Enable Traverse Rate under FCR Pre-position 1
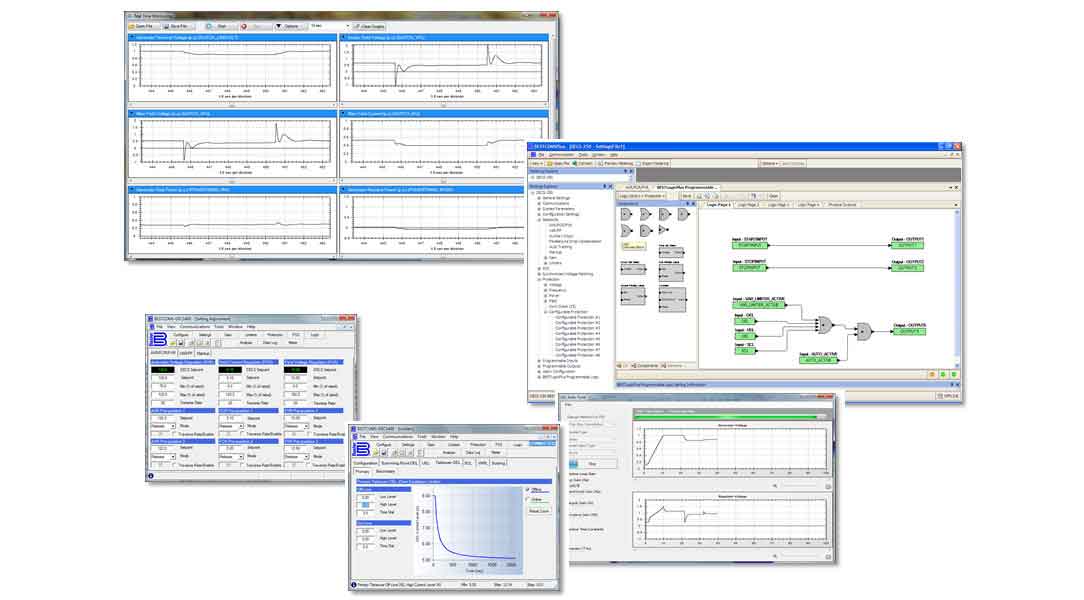 click(x=242, y=434)
